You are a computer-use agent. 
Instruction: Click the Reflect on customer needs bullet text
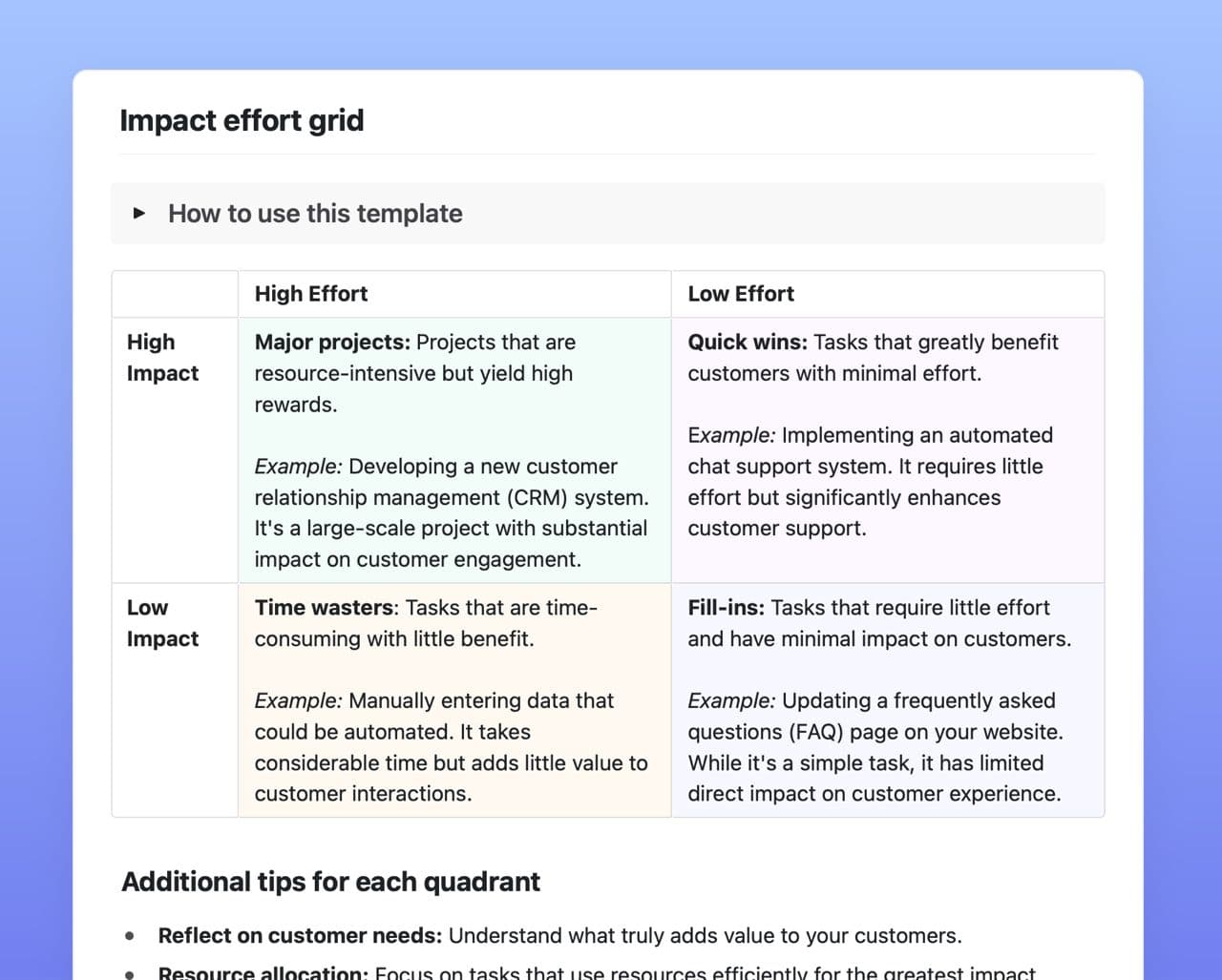pyautogui.click(x=559, y=936)
